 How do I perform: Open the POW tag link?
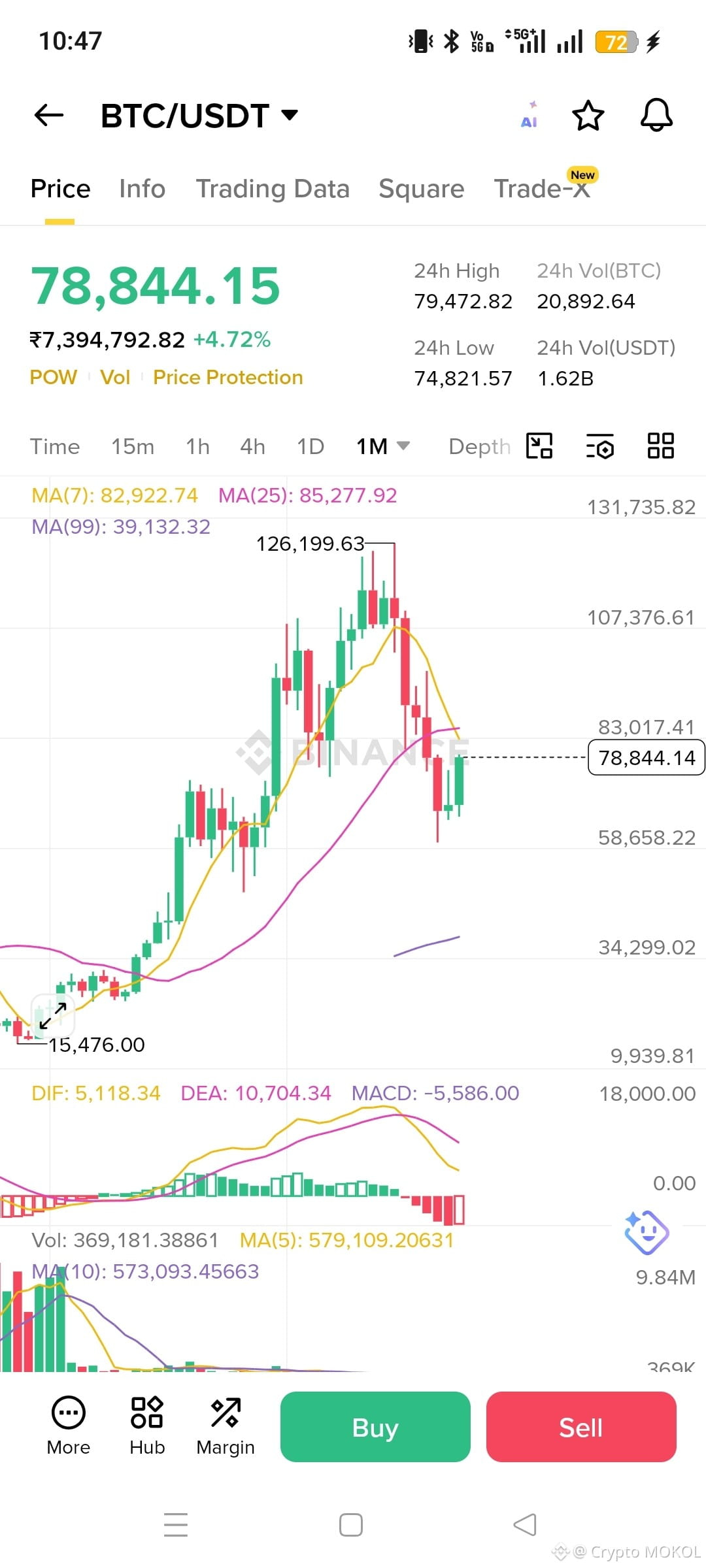pos(54,377)
